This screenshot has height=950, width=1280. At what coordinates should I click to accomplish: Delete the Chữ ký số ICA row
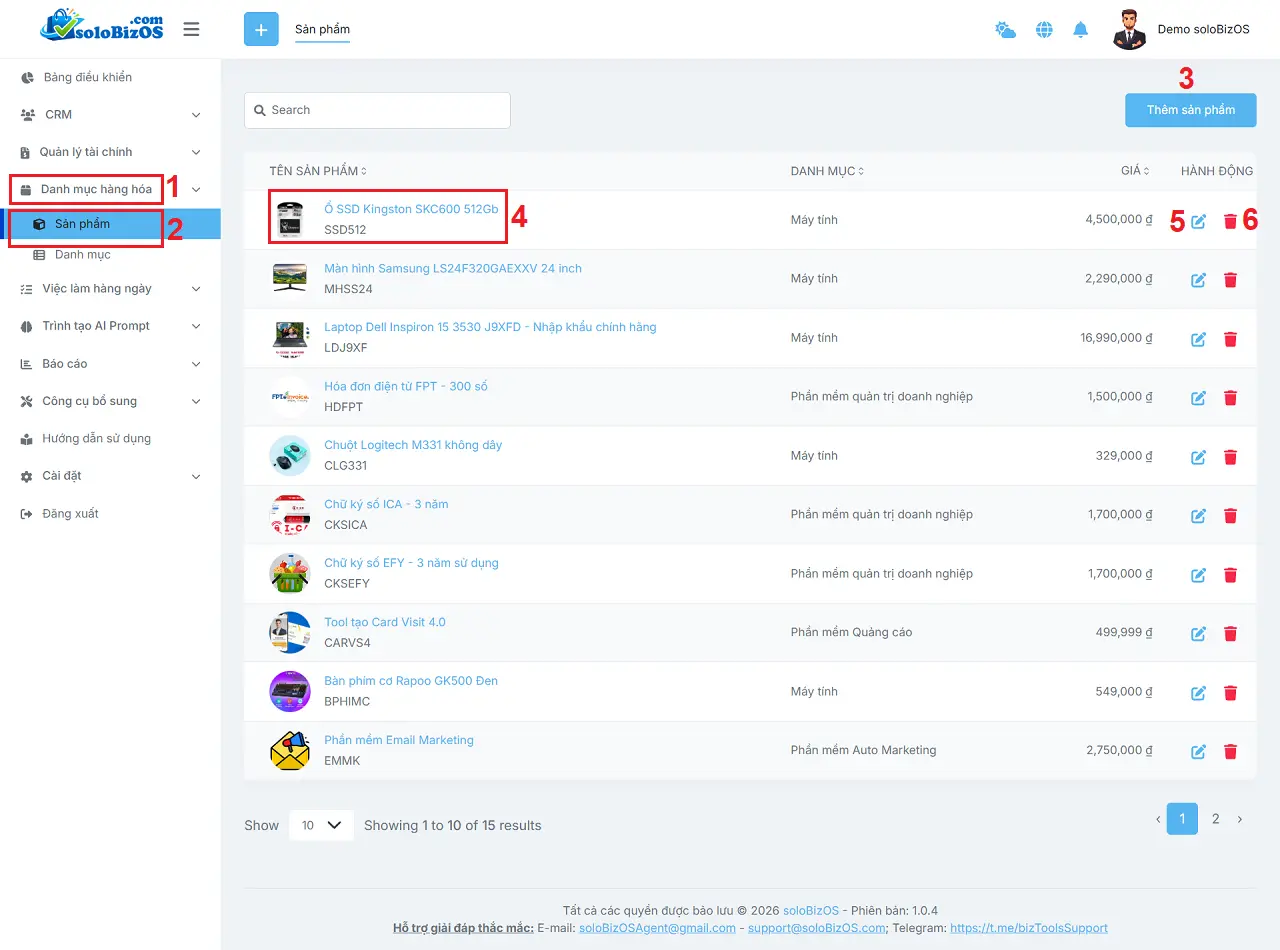[x=1230, y=516]
